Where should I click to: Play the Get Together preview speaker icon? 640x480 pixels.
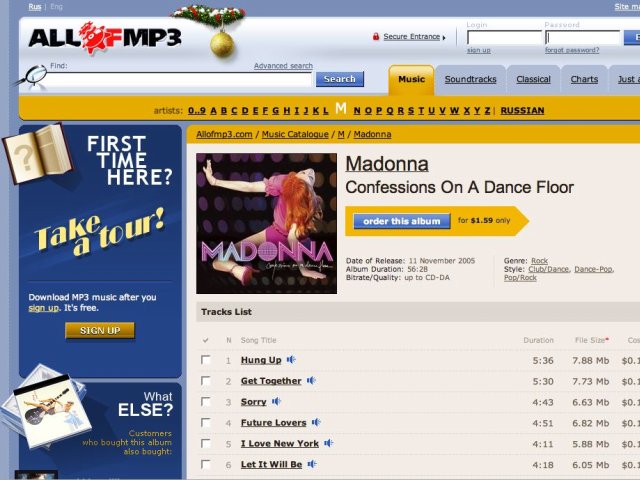[311, 380]
